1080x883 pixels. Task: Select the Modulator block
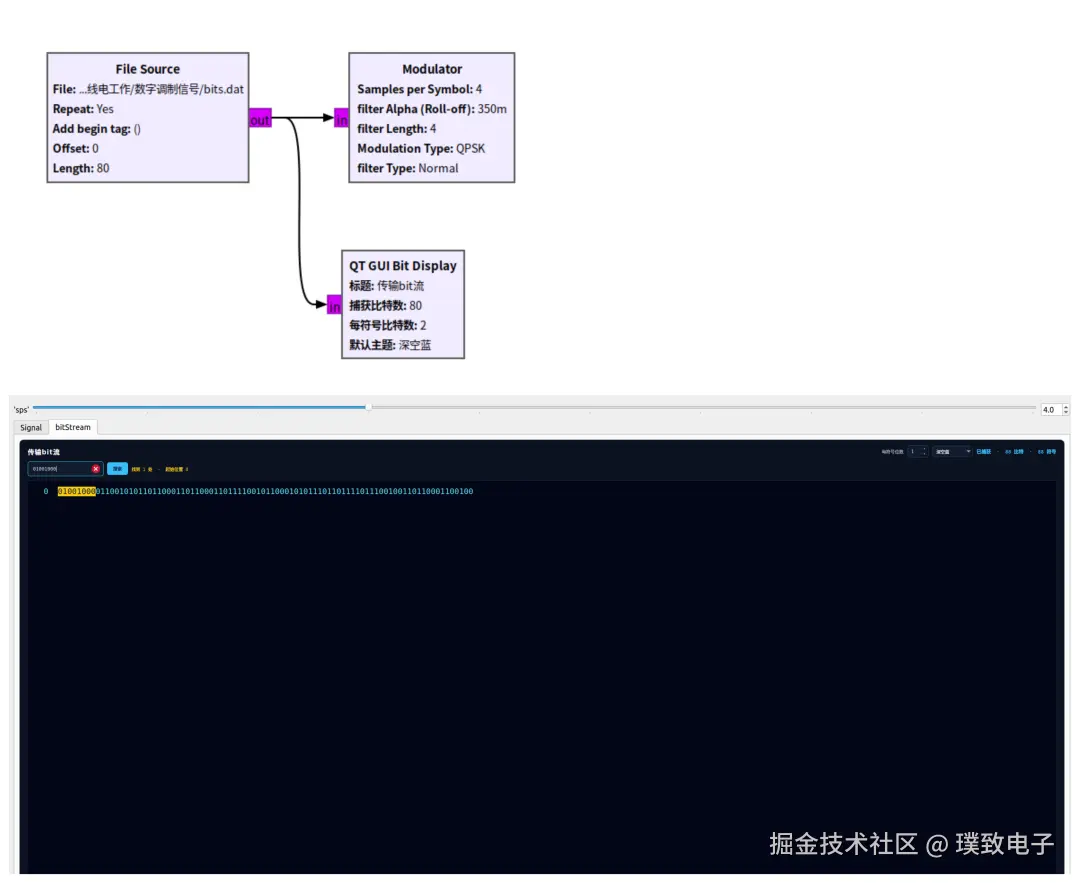432,118
